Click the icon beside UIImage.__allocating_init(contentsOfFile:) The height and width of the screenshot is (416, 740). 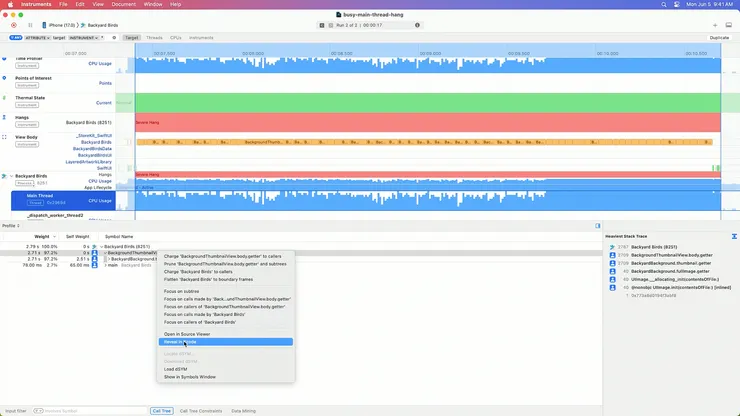pyautogui.click(x=613, y=279)
